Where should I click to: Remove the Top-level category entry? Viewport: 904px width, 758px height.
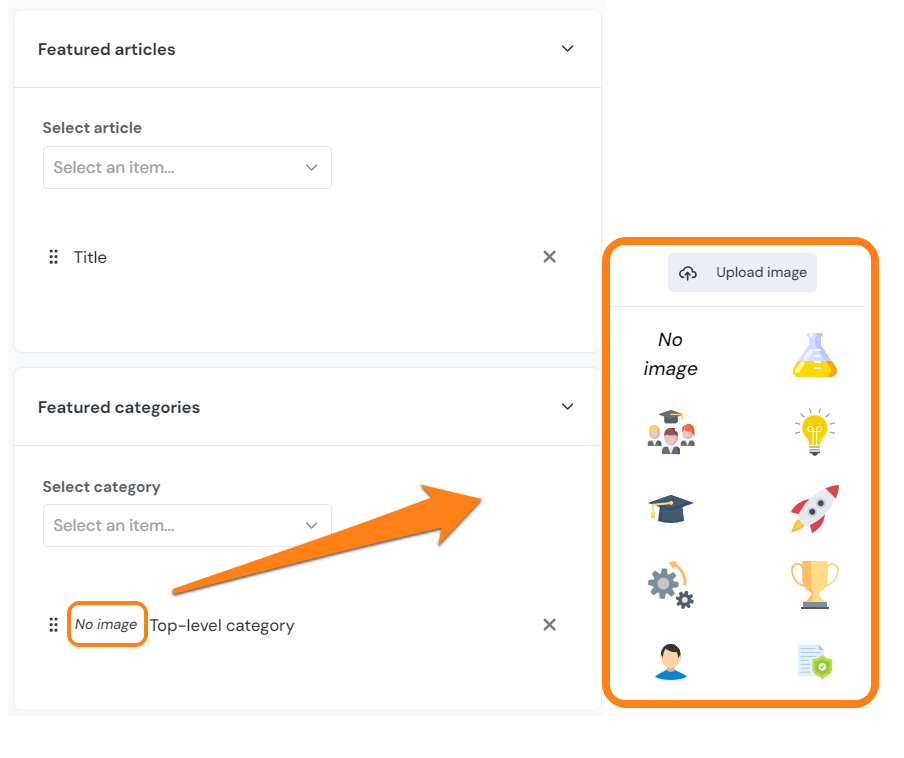tap(549, 624)
